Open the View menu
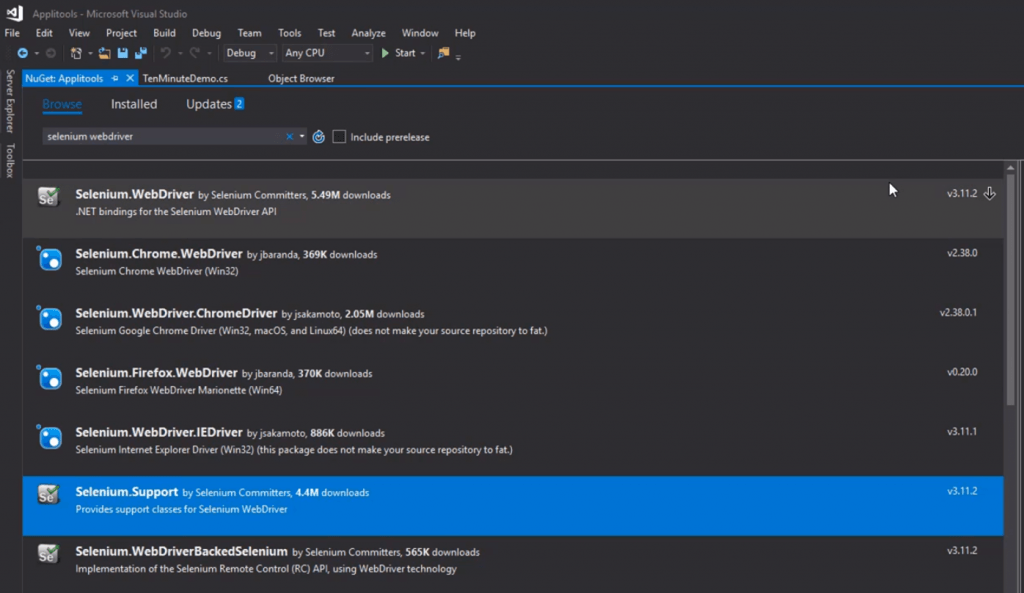 [x=79, y=33]
